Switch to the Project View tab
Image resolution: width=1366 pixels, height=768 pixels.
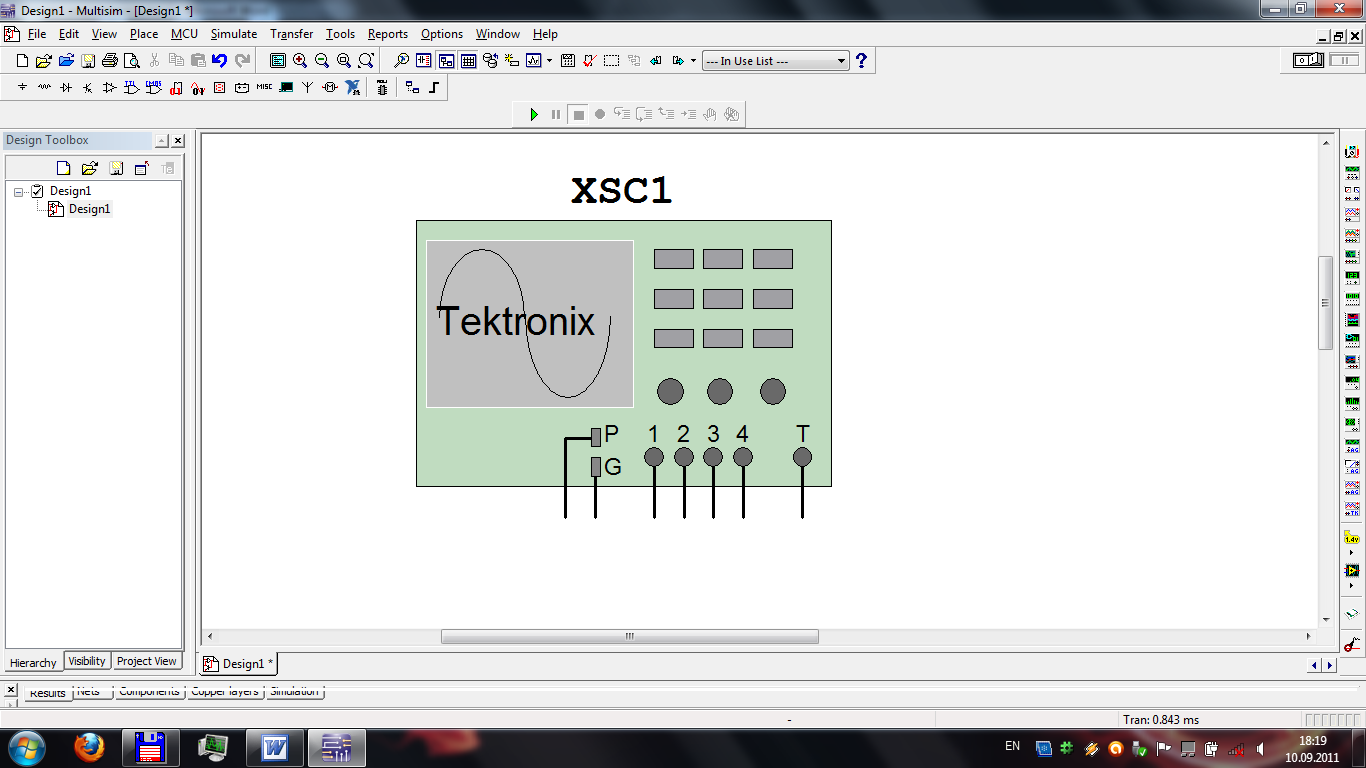[x=146, y=661]
